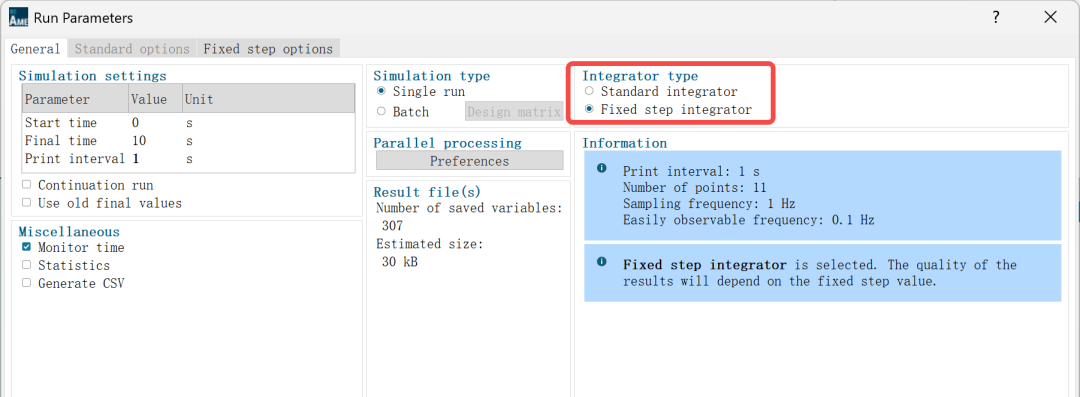Viewport: 1080px width, 397px height.
Task: Select the Final time parameter row
Action: click(188, 141)
